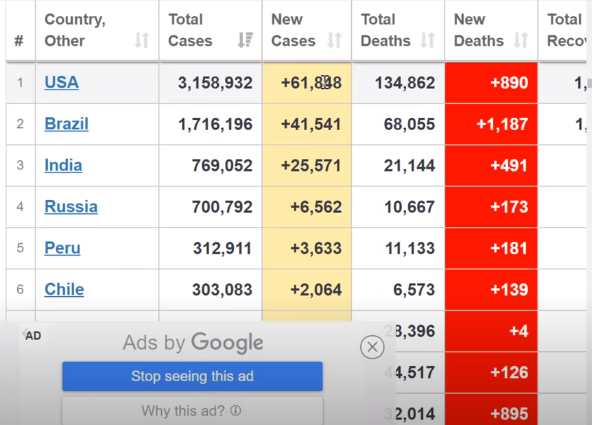The image size is (592, 425).
Task: Open the USA country link
Action: click(x=62, y=82)
